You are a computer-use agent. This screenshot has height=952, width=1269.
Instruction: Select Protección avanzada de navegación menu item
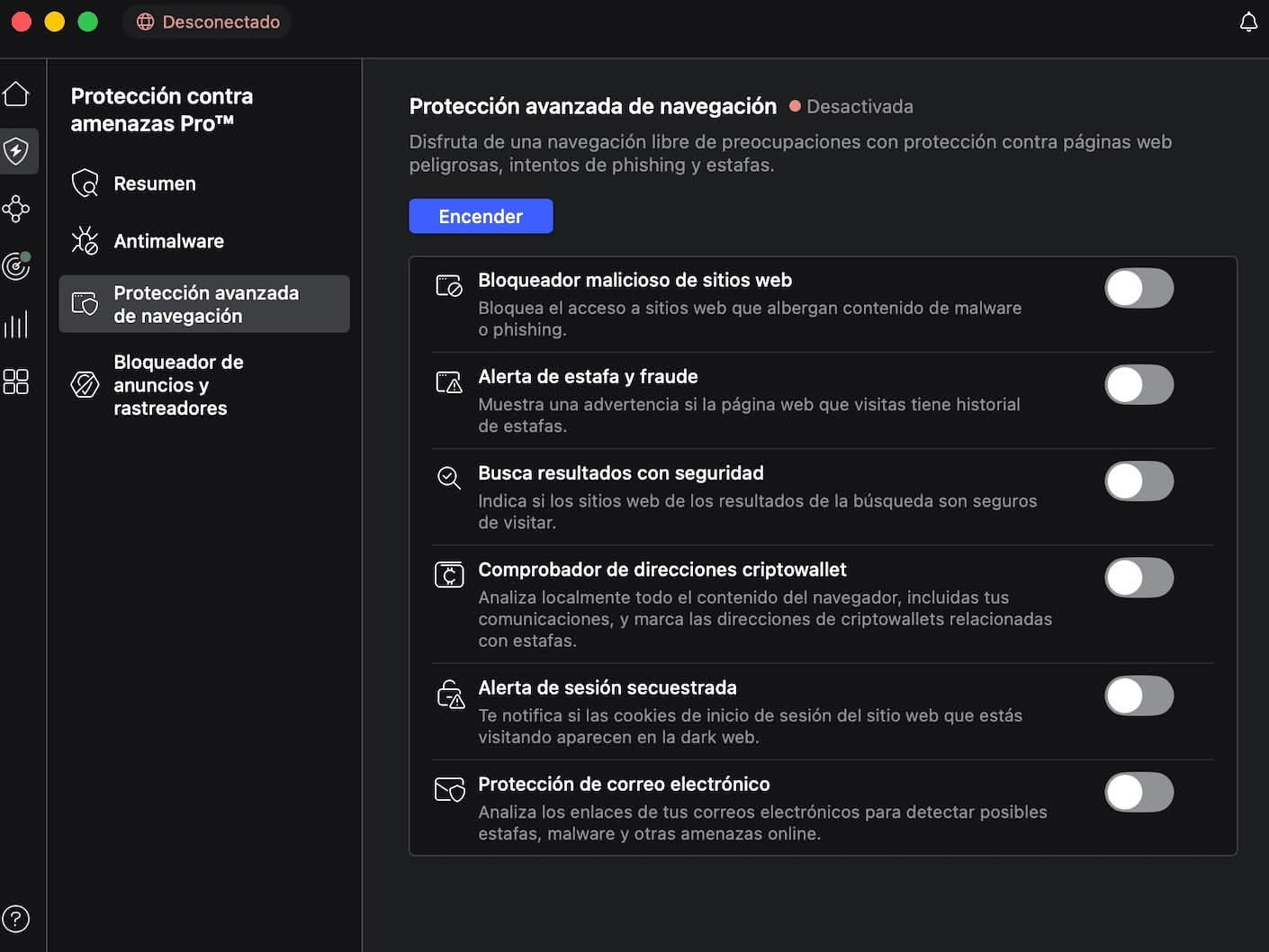click(x=205, y=304)
